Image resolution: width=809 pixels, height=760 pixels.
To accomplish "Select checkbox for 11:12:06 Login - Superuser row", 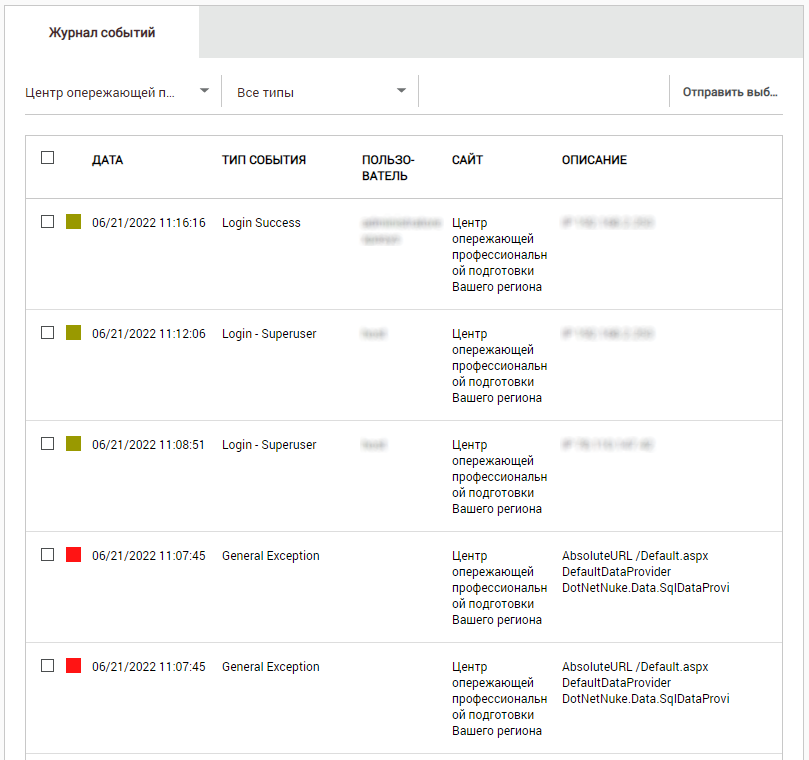I will pyautogui.click(x=48, y=333).
